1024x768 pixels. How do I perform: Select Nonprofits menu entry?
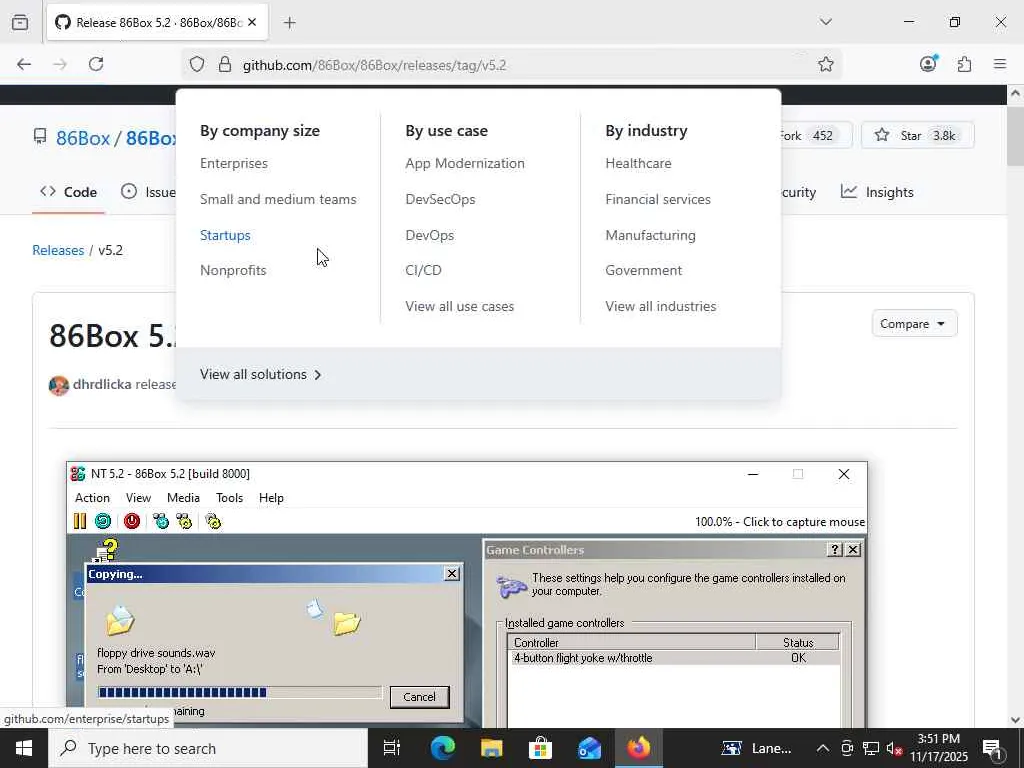(233, 270)
